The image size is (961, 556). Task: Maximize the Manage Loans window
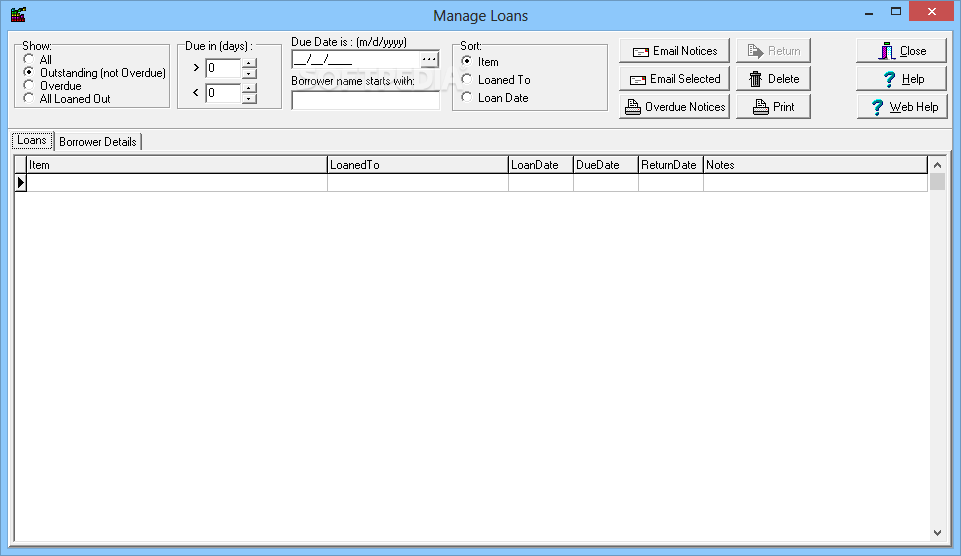[896, 12]
